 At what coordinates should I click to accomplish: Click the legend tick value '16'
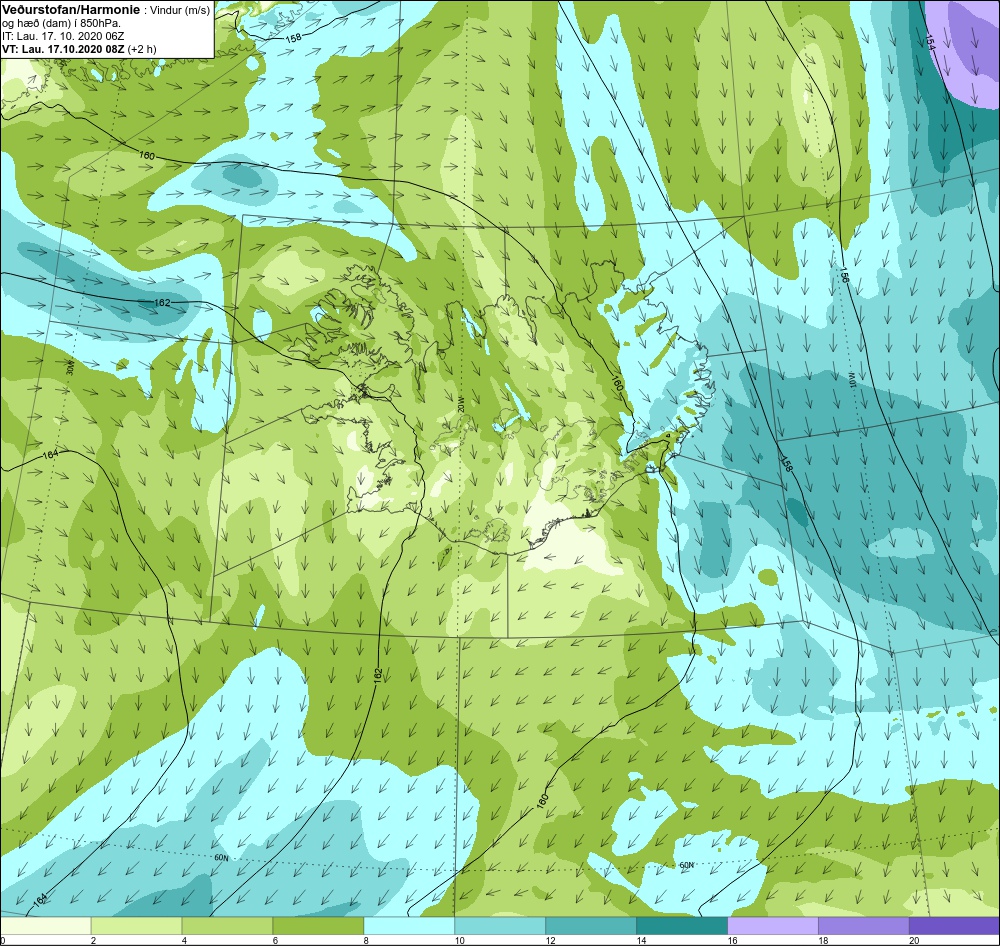732,940
